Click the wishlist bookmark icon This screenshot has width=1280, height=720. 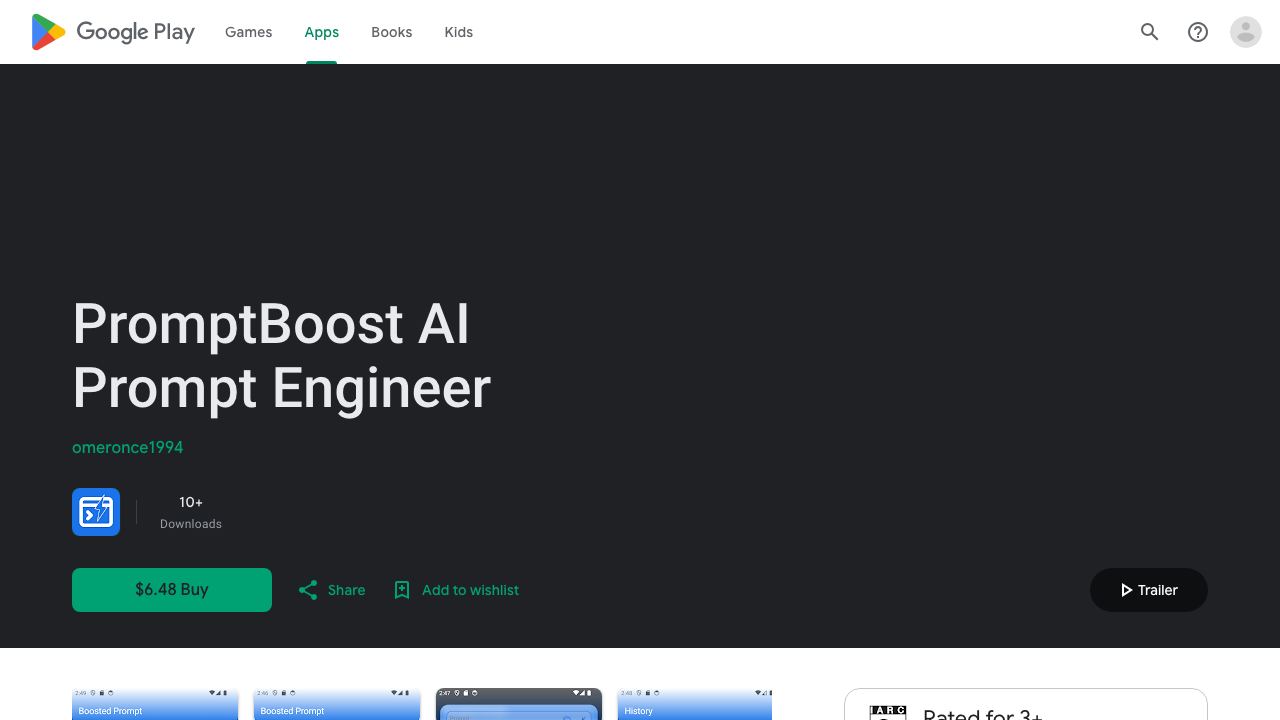402,590
